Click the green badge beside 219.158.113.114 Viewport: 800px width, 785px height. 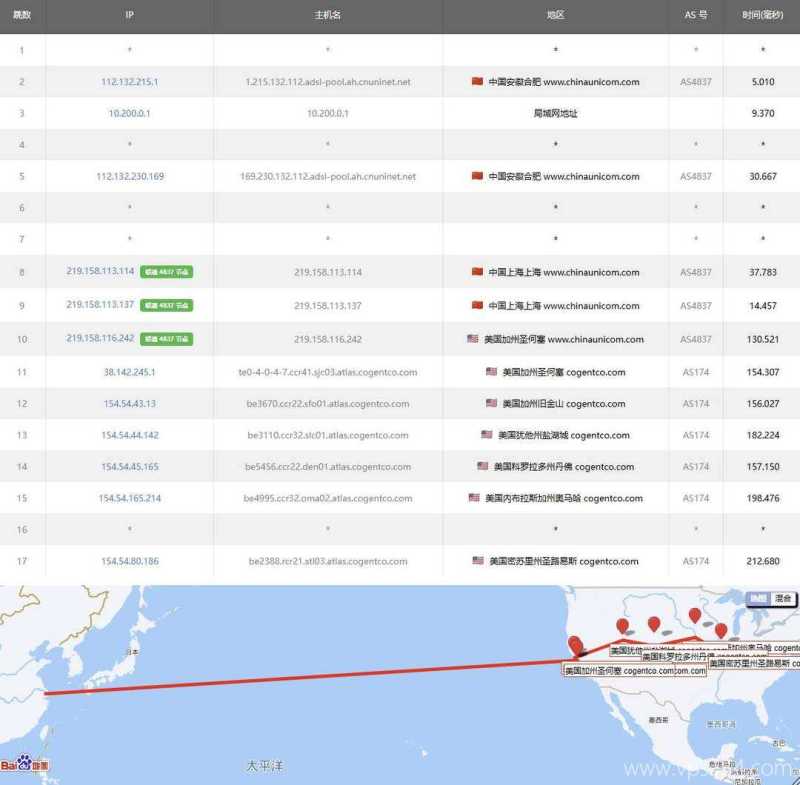click(x=166, y=272)
